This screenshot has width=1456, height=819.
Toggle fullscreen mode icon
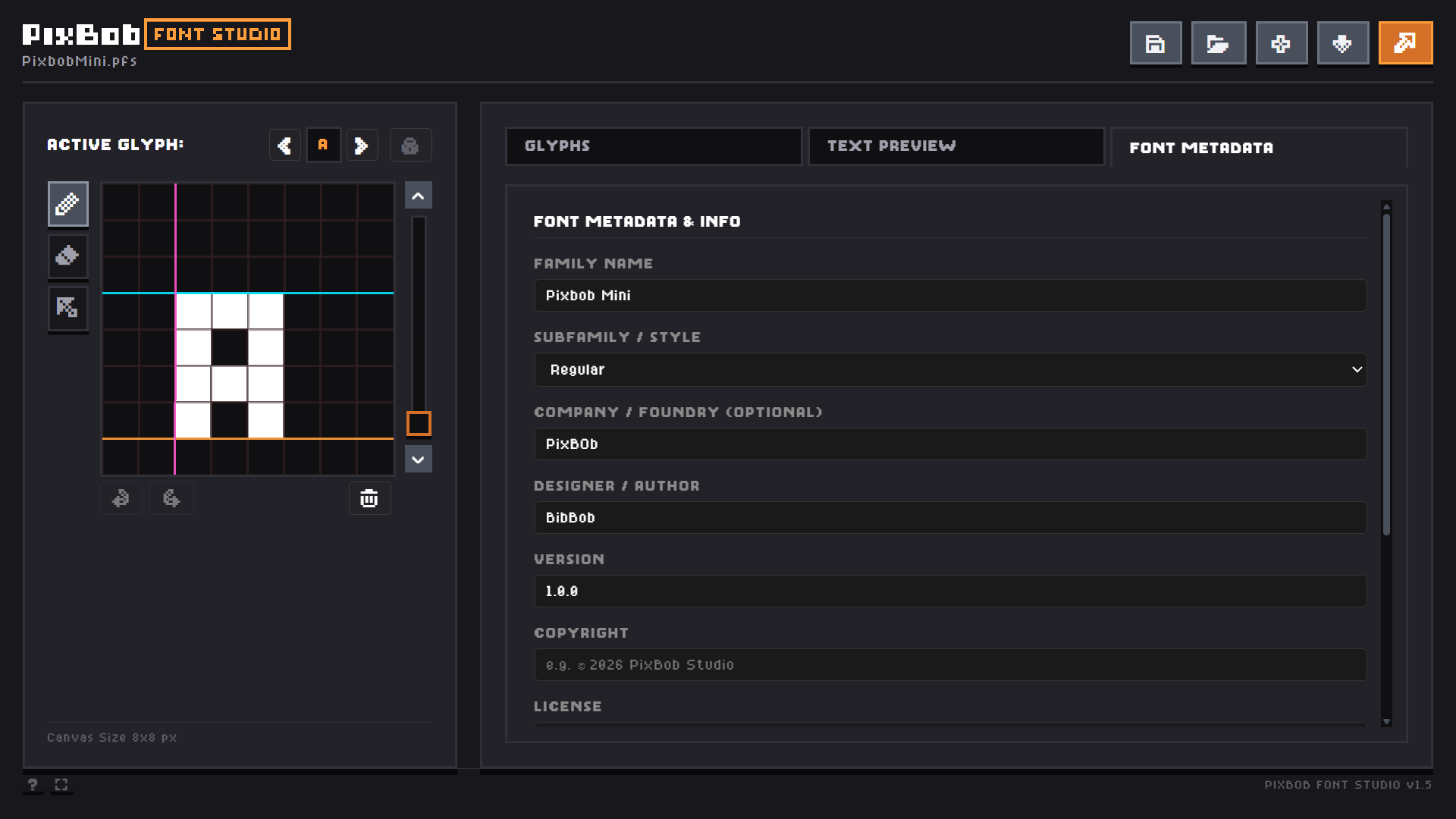click(61, 784)
